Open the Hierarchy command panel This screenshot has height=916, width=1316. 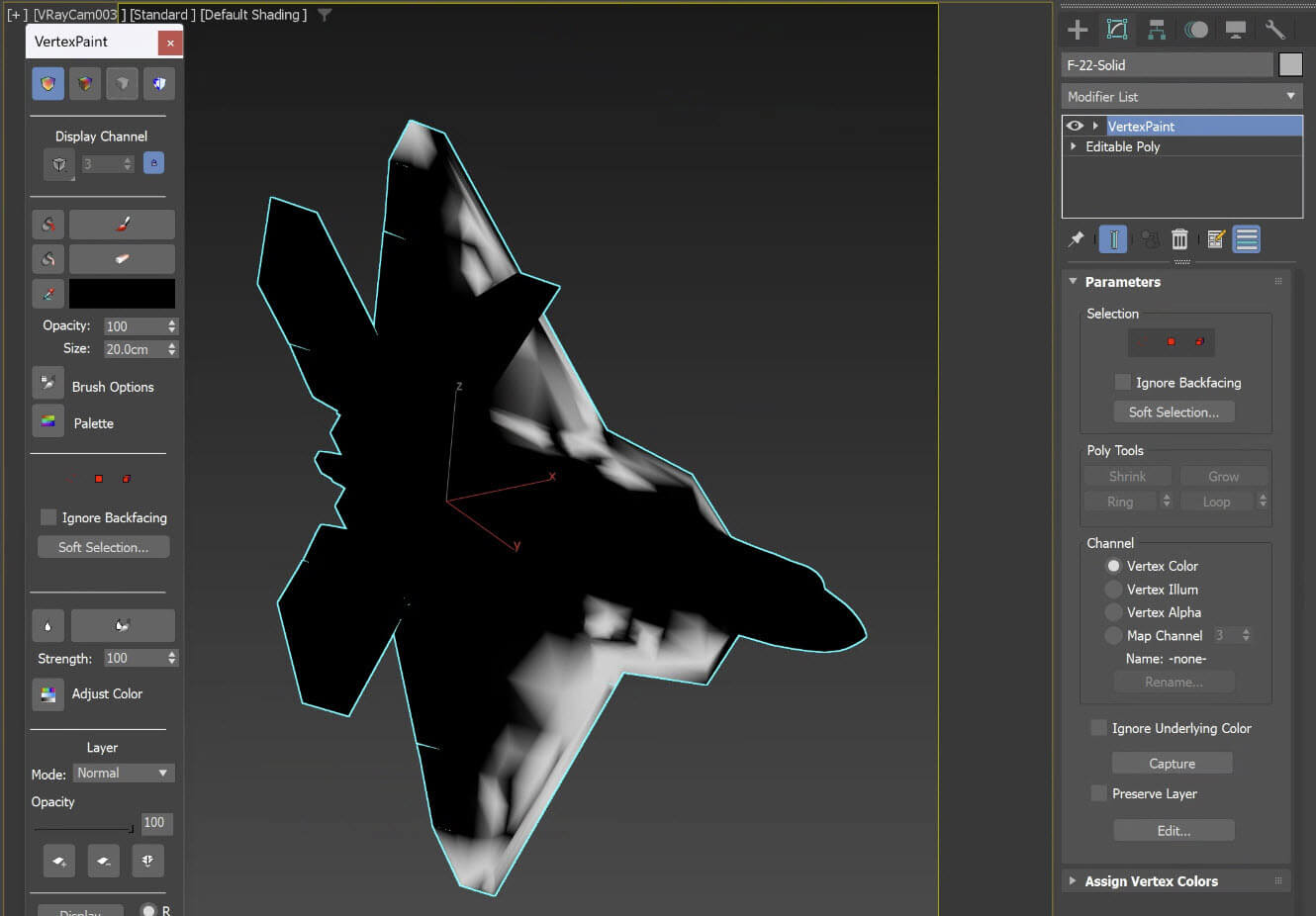click(x=1157, y=30)
